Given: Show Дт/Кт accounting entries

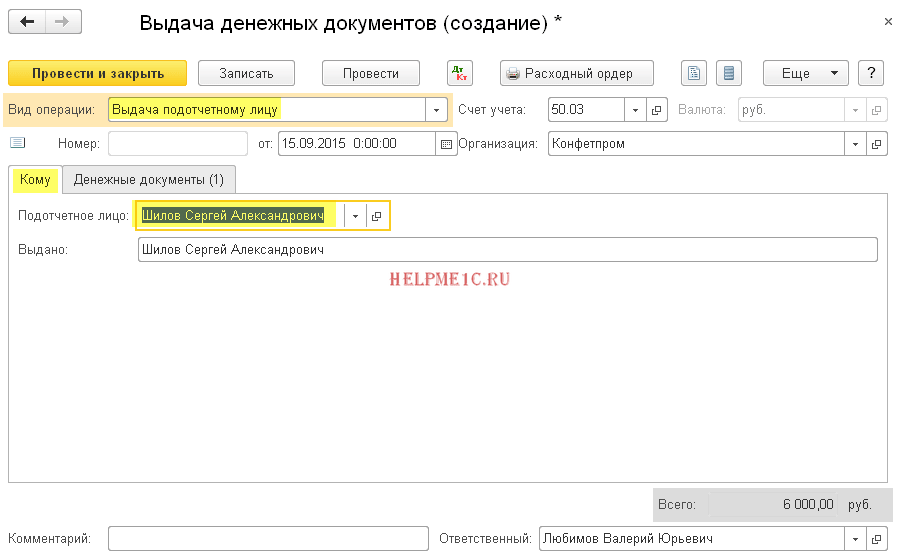Looking at the screenshot, I should (x=459, y=73).
